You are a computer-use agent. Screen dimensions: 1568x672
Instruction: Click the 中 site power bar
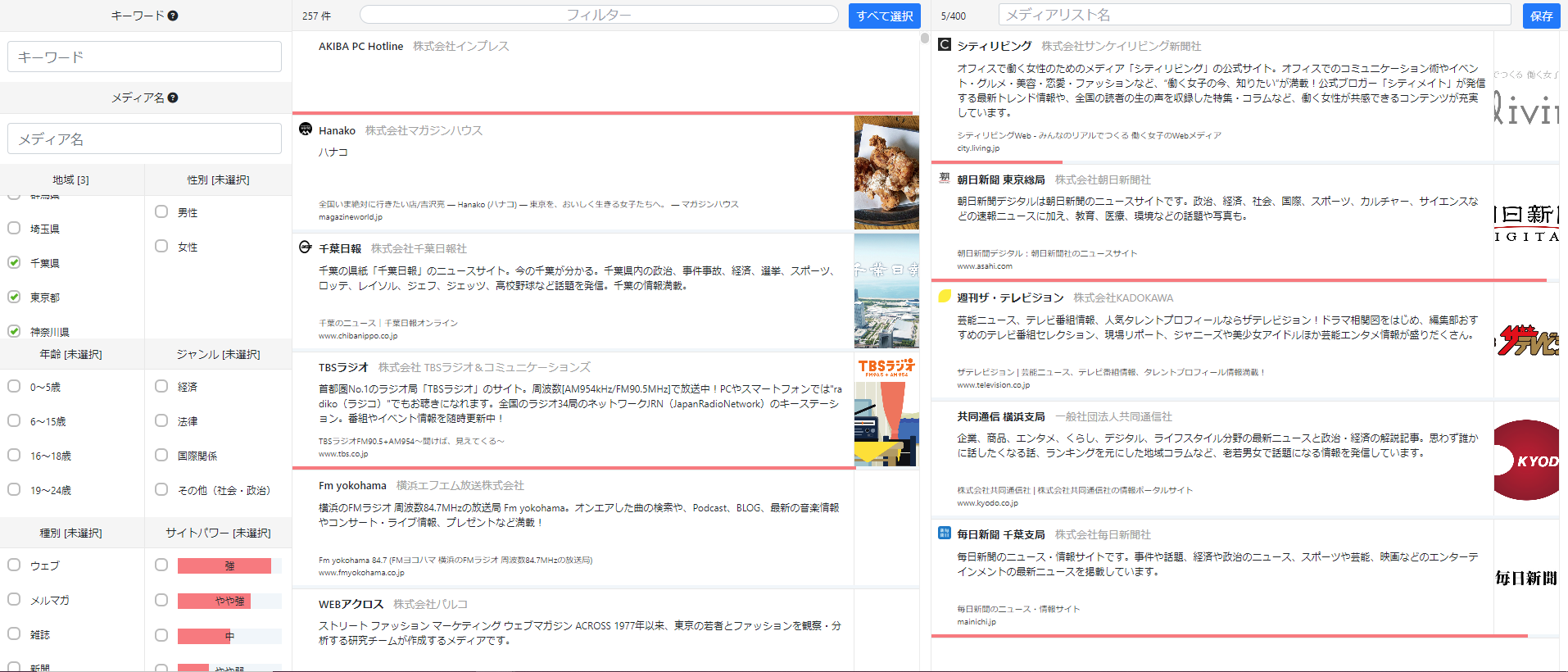coord(229,636)
